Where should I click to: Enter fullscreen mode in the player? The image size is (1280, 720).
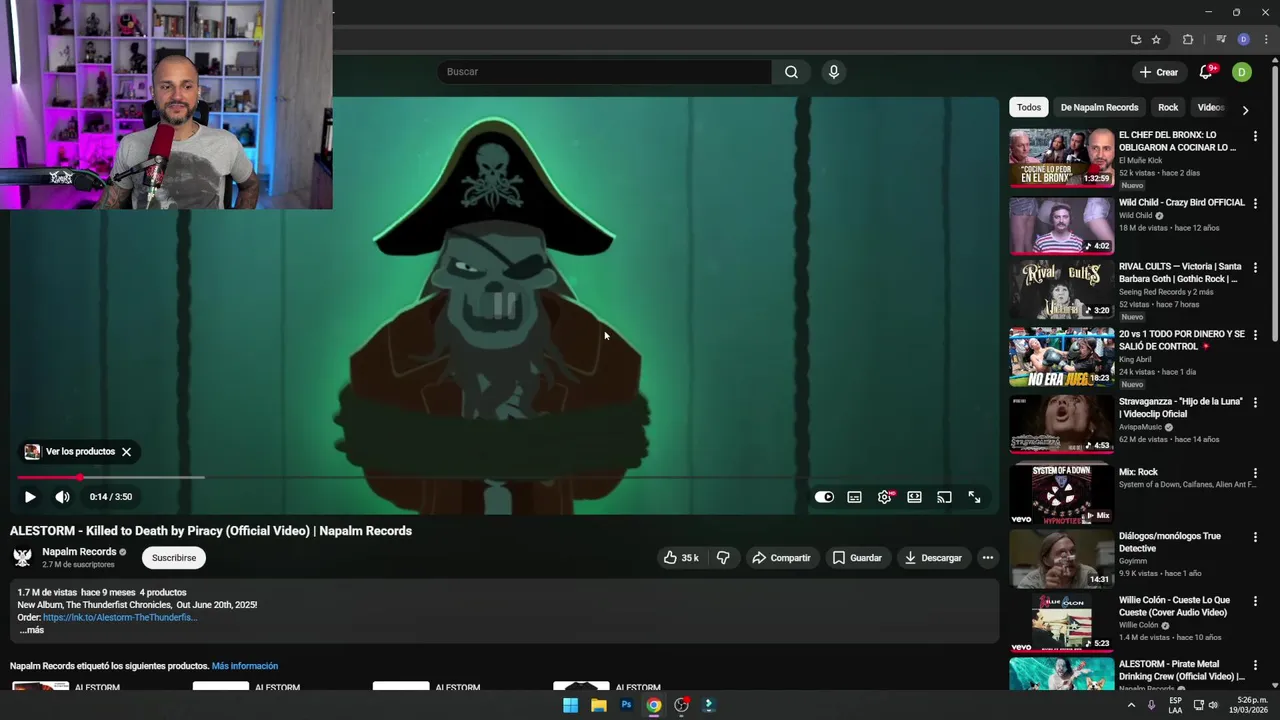point(974,497)
